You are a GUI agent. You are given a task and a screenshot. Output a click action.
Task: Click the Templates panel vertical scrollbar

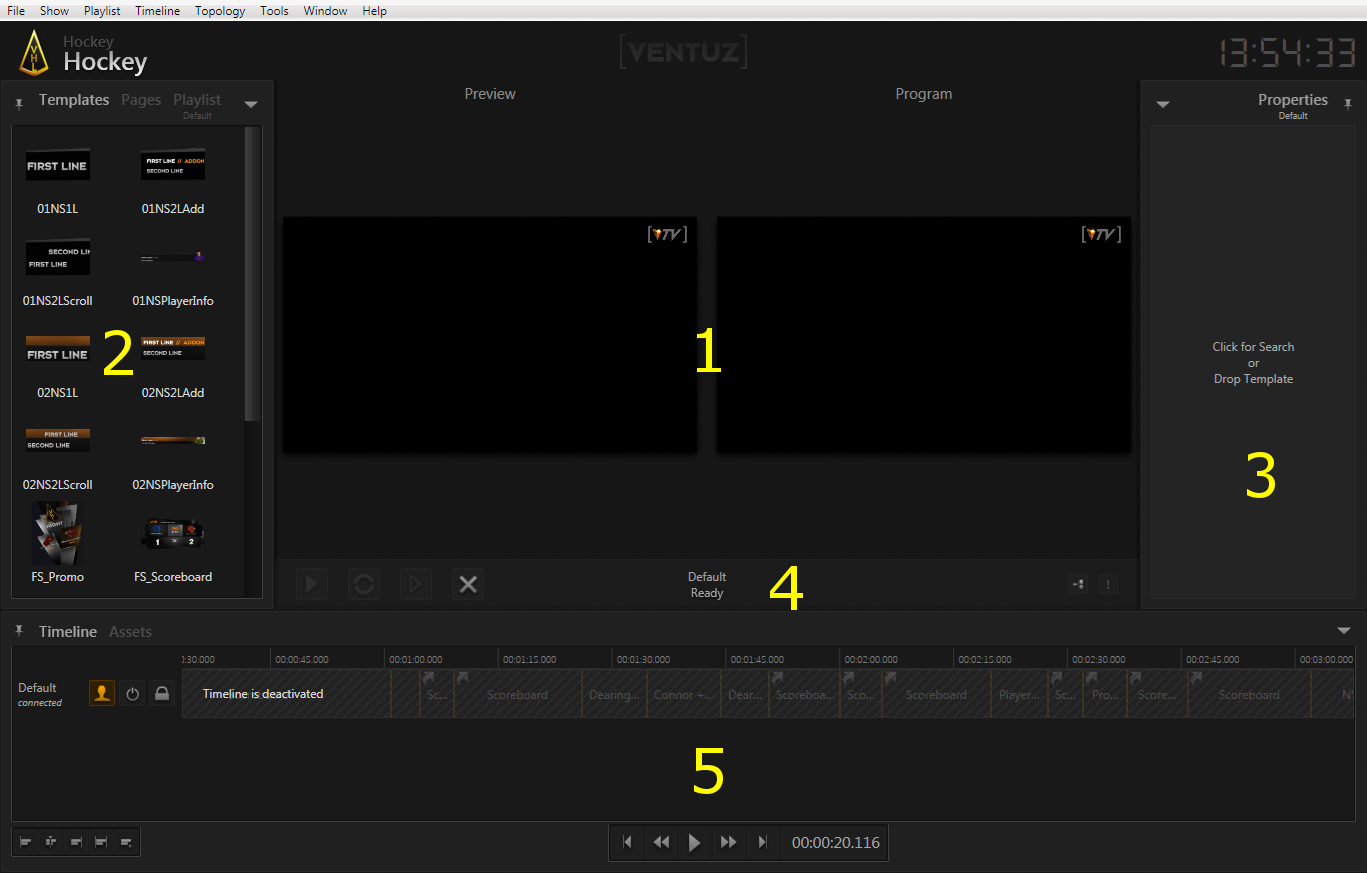pyautogui.click(x=251, y=280)
